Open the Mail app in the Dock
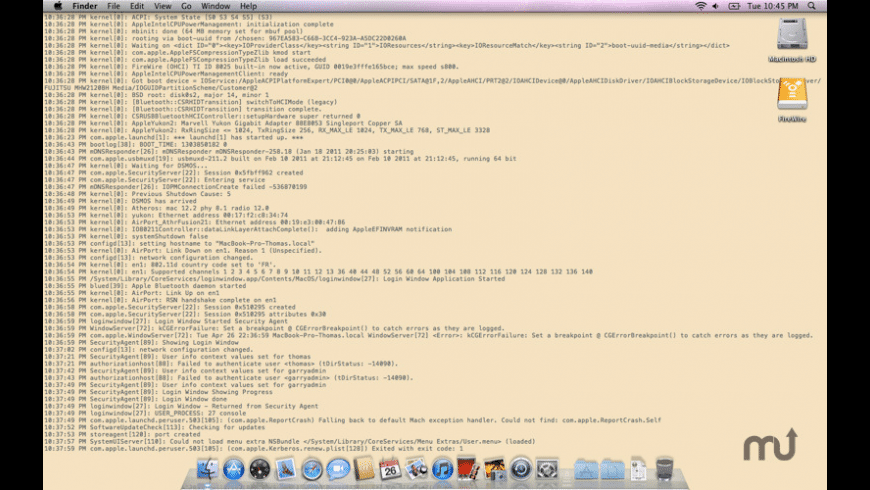870x490 pixels. pos(286,469)
